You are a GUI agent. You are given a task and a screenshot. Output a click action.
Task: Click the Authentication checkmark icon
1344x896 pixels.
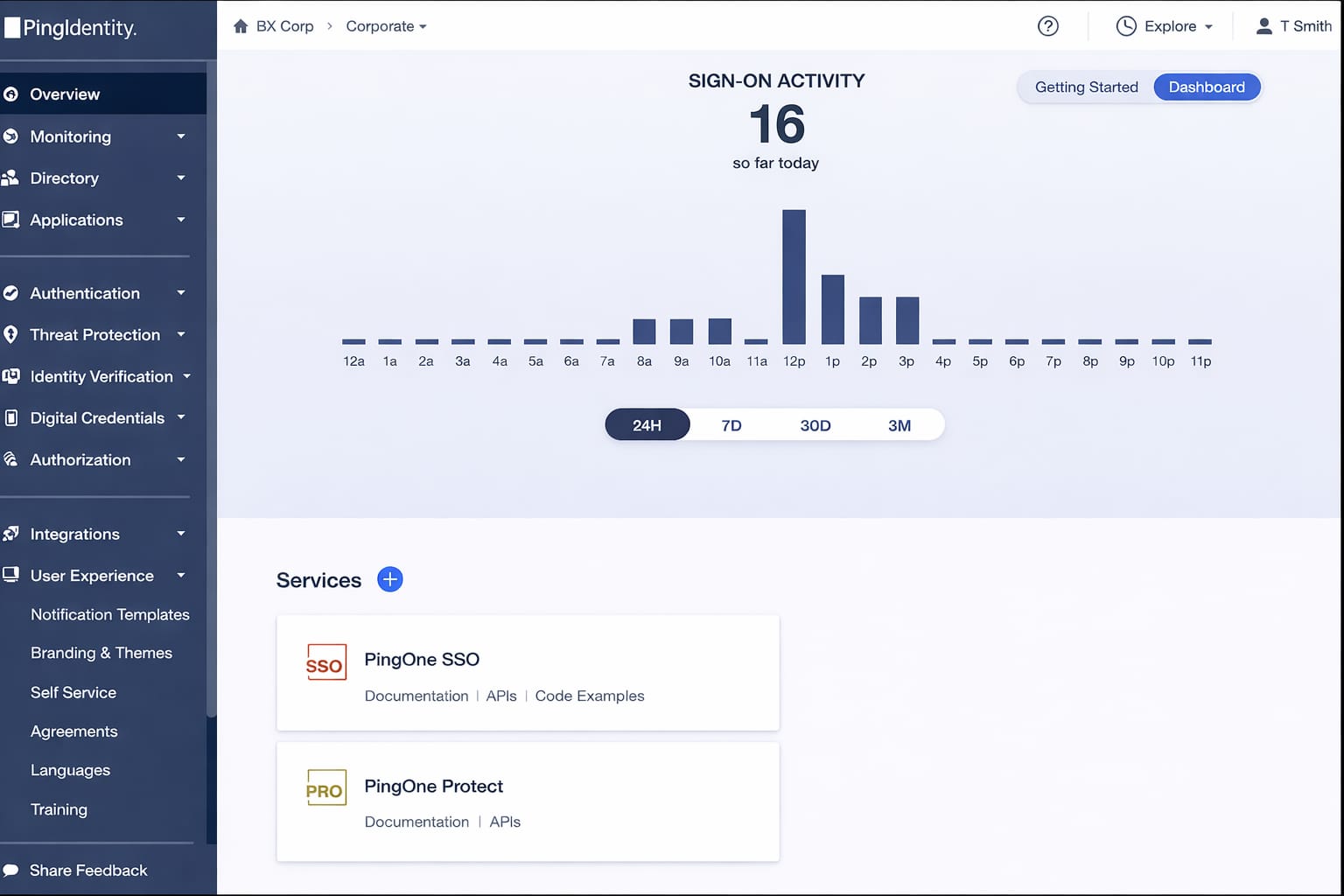[10, 293]
